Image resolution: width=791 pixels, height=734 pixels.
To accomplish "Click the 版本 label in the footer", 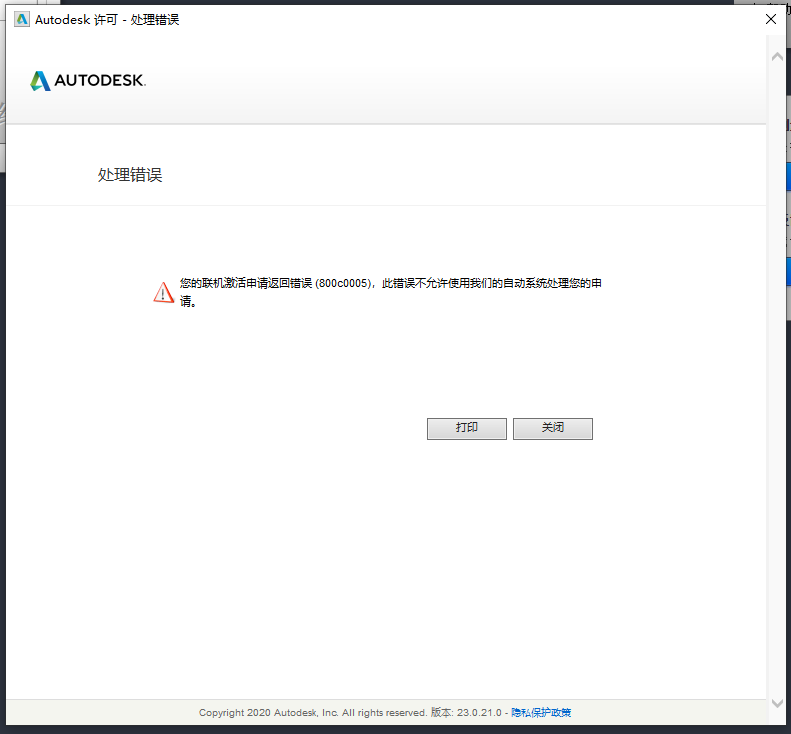I will click(441, 713).
